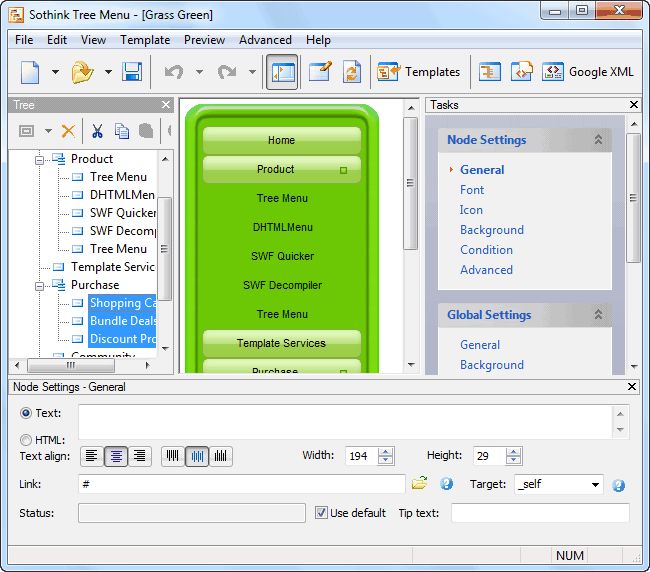Select the HTML radio button
Viewport: 650px width, 572px height.
pos(26,440)
